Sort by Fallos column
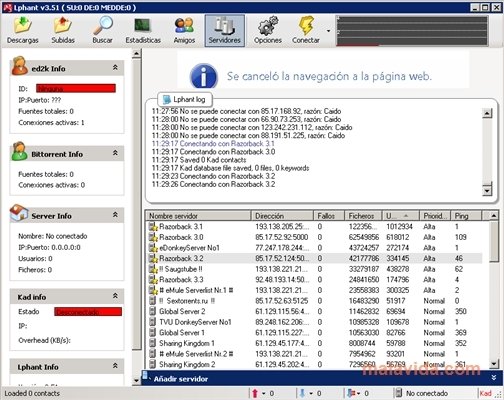 pyautogui.click(x=329, y=216)
